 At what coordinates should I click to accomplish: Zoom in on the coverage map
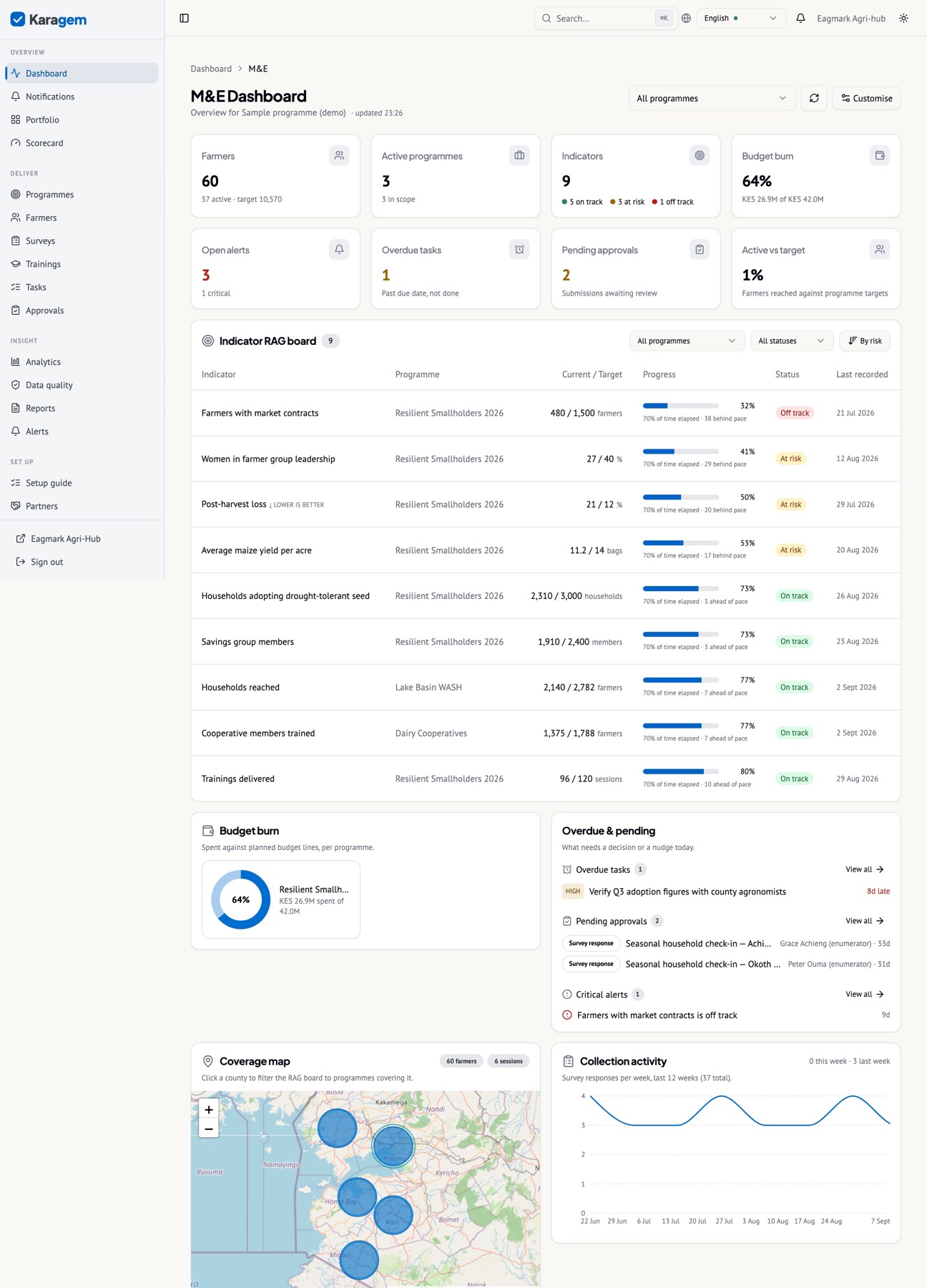click(x=209, y=1110)
